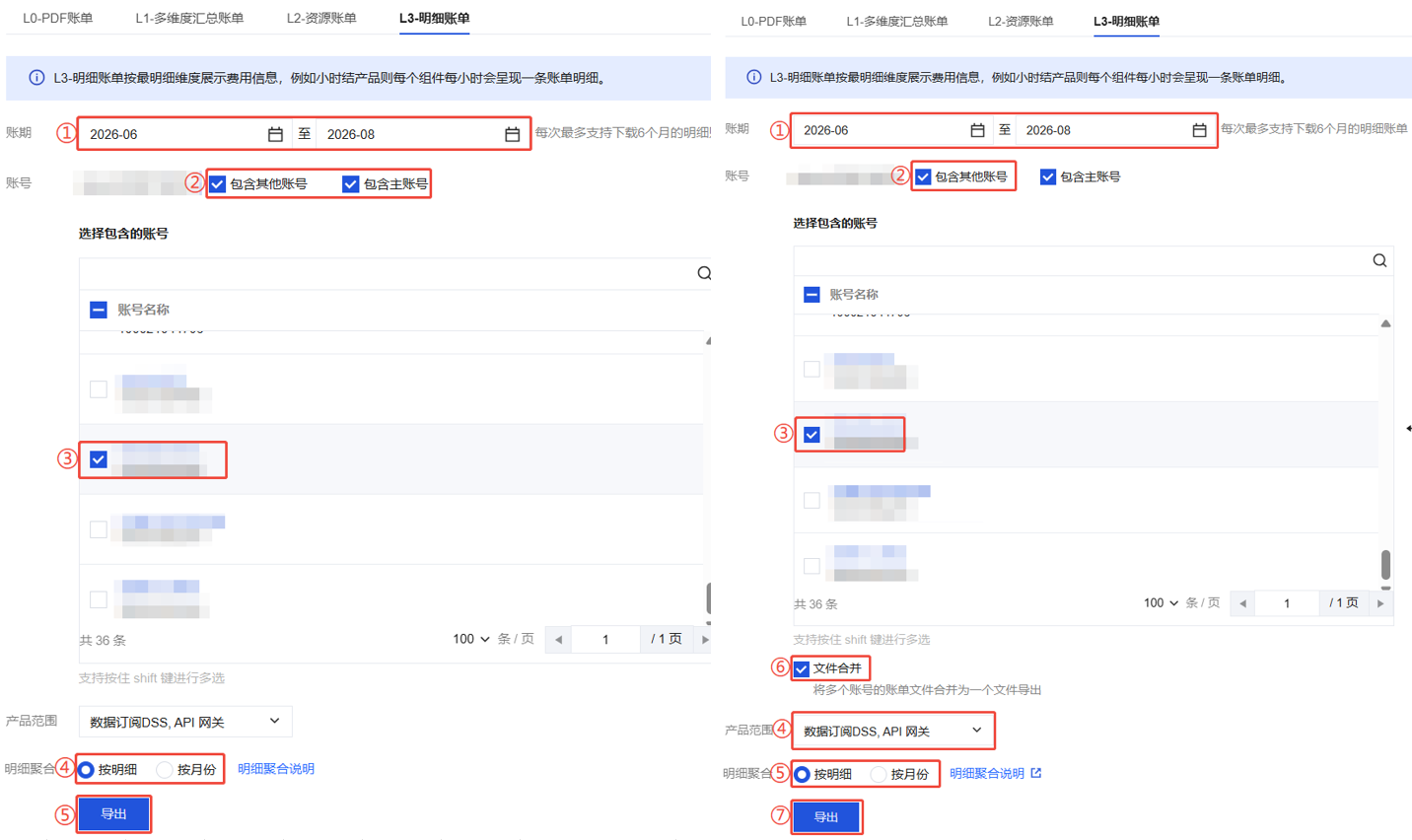The width and height of the screenshot is (1412, 840).
Task: Open left panel start month calendar icon
Action: point(275,134)
